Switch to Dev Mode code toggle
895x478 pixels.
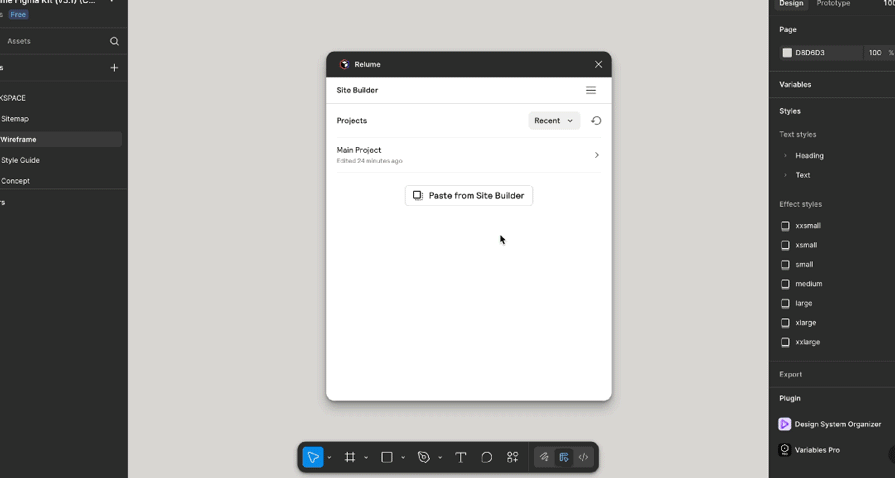tap(583, 457)
